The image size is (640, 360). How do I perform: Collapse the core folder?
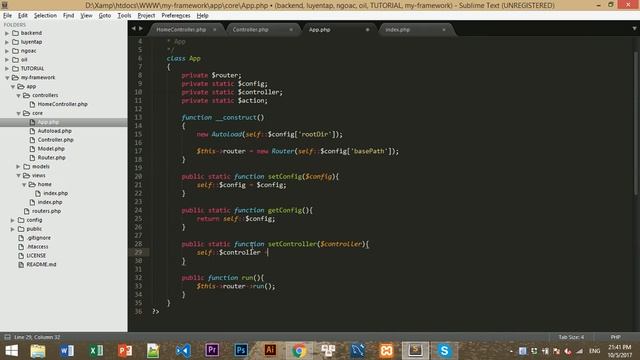tap(18, 113)
